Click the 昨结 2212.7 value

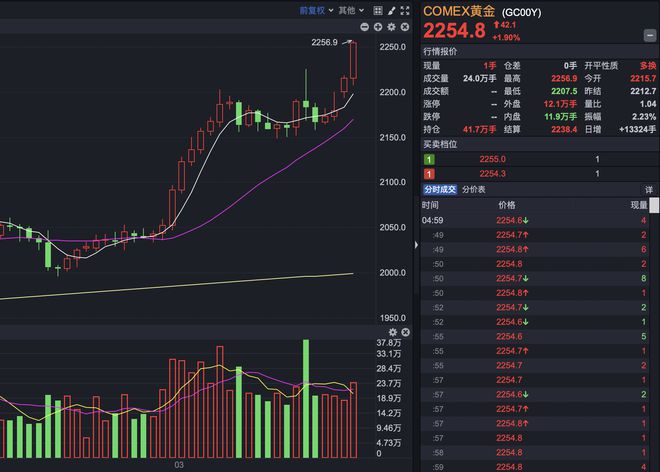click(643, 91)
